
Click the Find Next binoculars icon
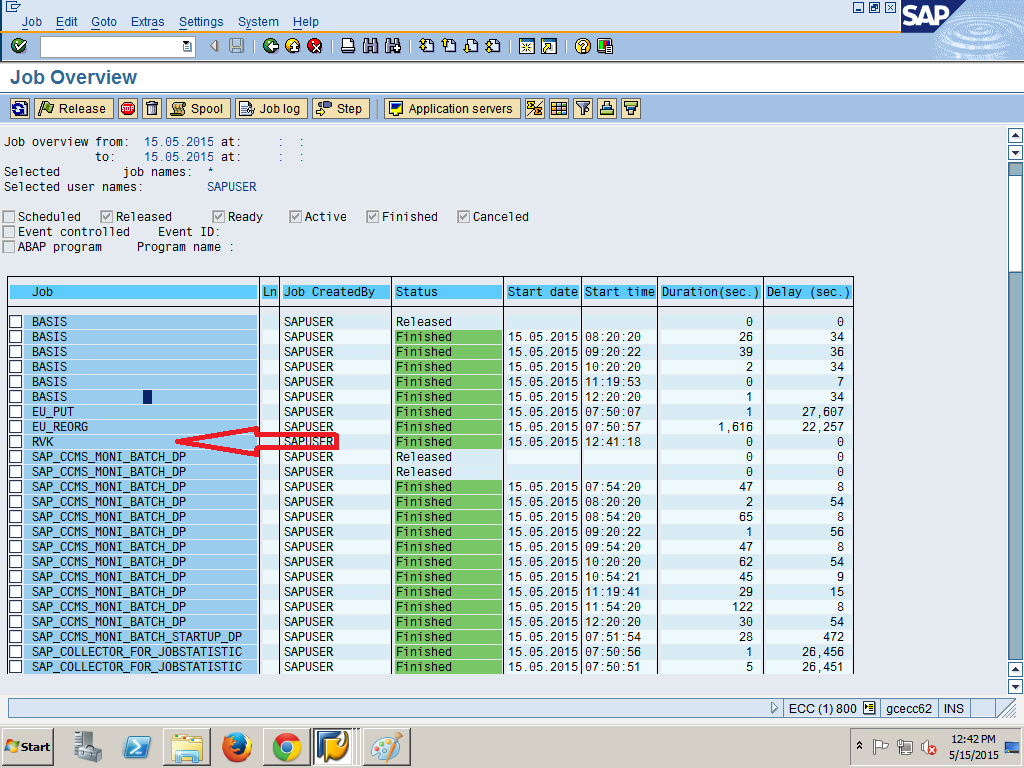[x=392, y=46]
